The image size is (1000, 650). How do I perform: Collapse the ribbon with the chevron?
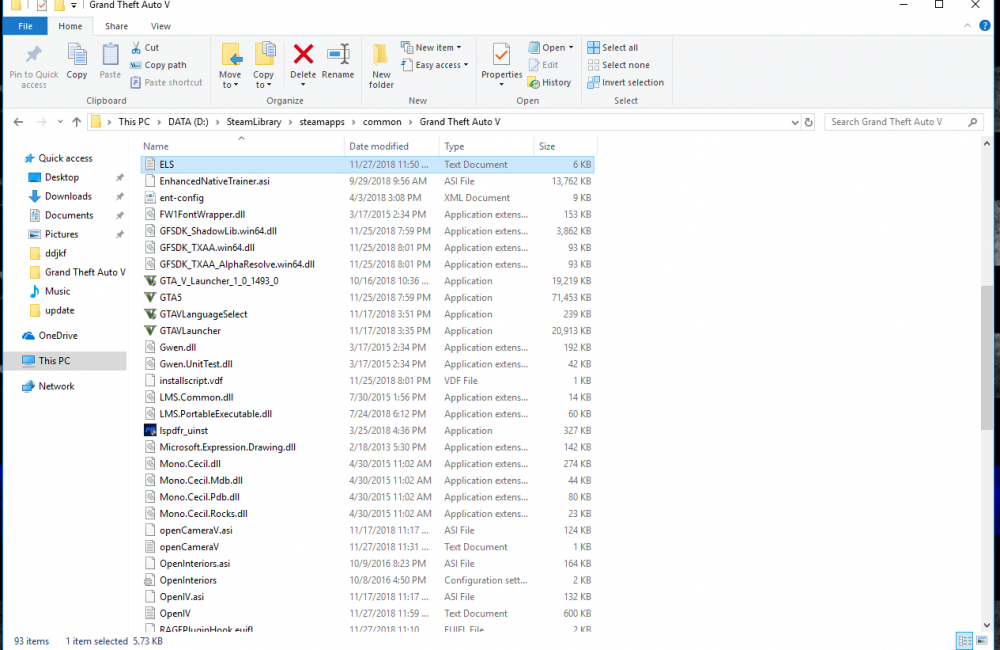tap(967, 26)
